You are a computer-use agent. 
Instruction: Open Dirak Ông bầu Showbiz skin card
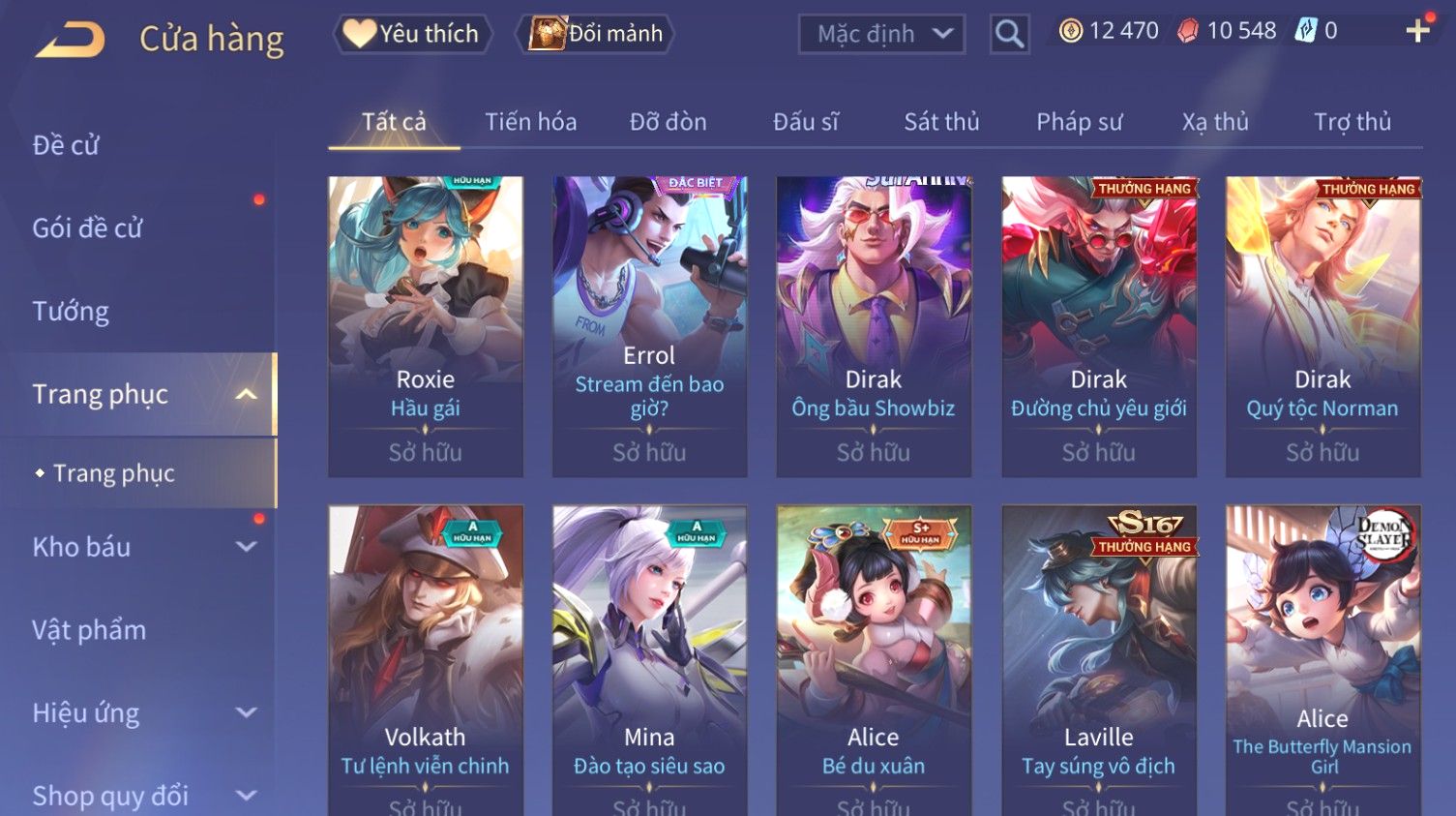874,326
